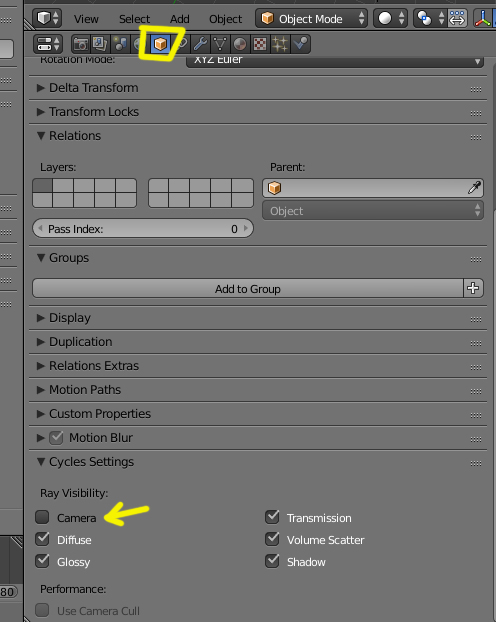Viewport: 496px width, 622px height.
Task: Enable Camera ray visibility checkbox
Action: 42,517
